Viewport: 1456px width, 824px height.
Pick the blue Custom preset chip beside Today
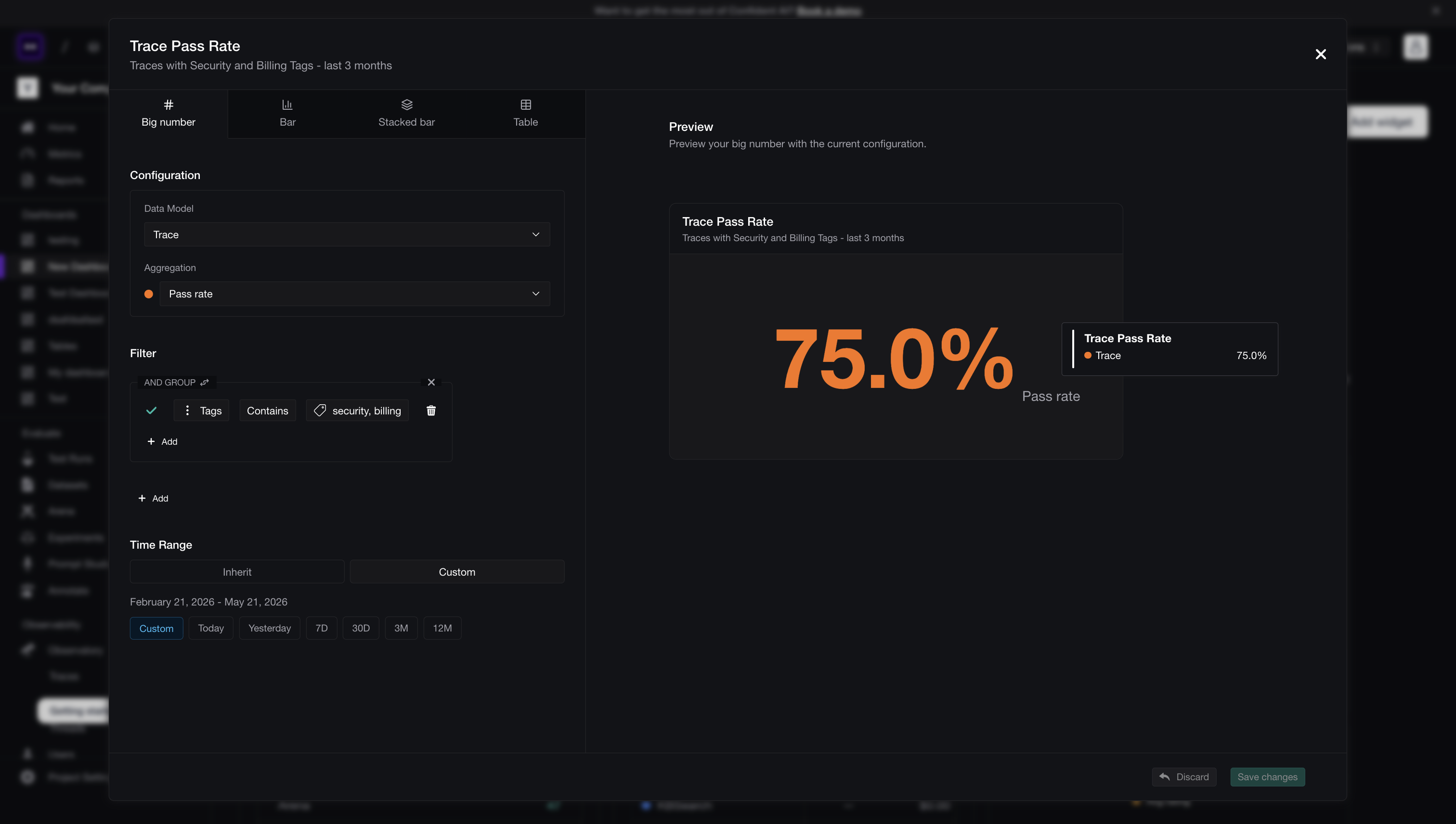tap(156, 628)
